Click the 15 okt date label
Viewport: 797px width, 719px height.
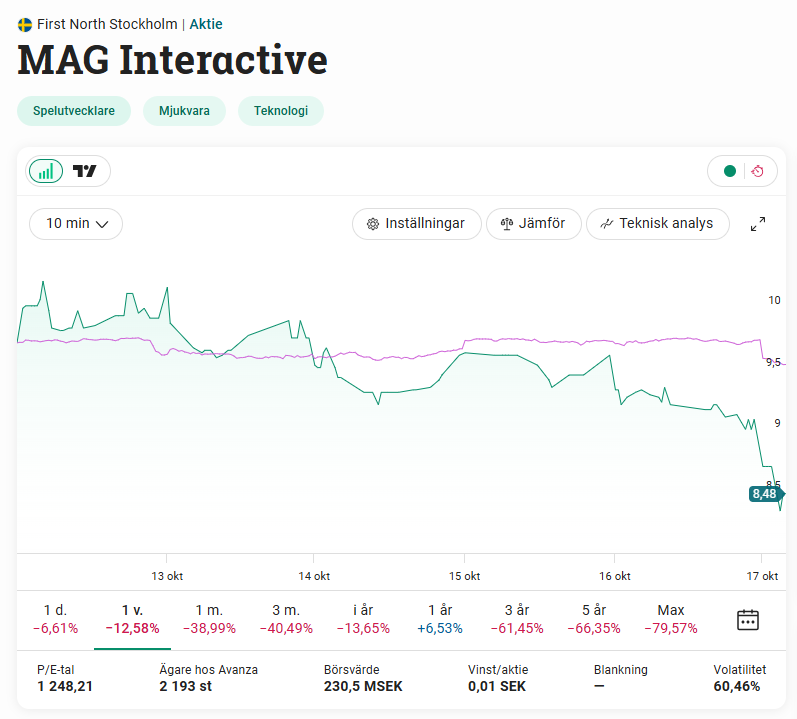tap(465, 576)
